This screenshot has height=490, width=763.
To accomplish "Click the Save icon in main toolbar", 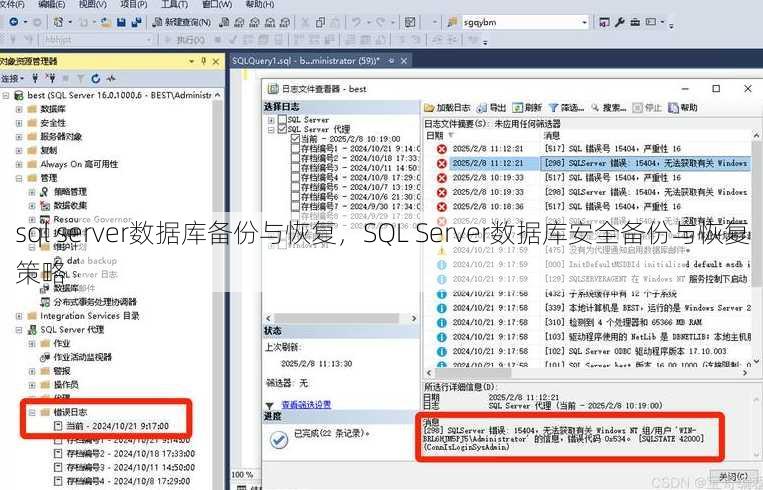I will coord(122,22).
